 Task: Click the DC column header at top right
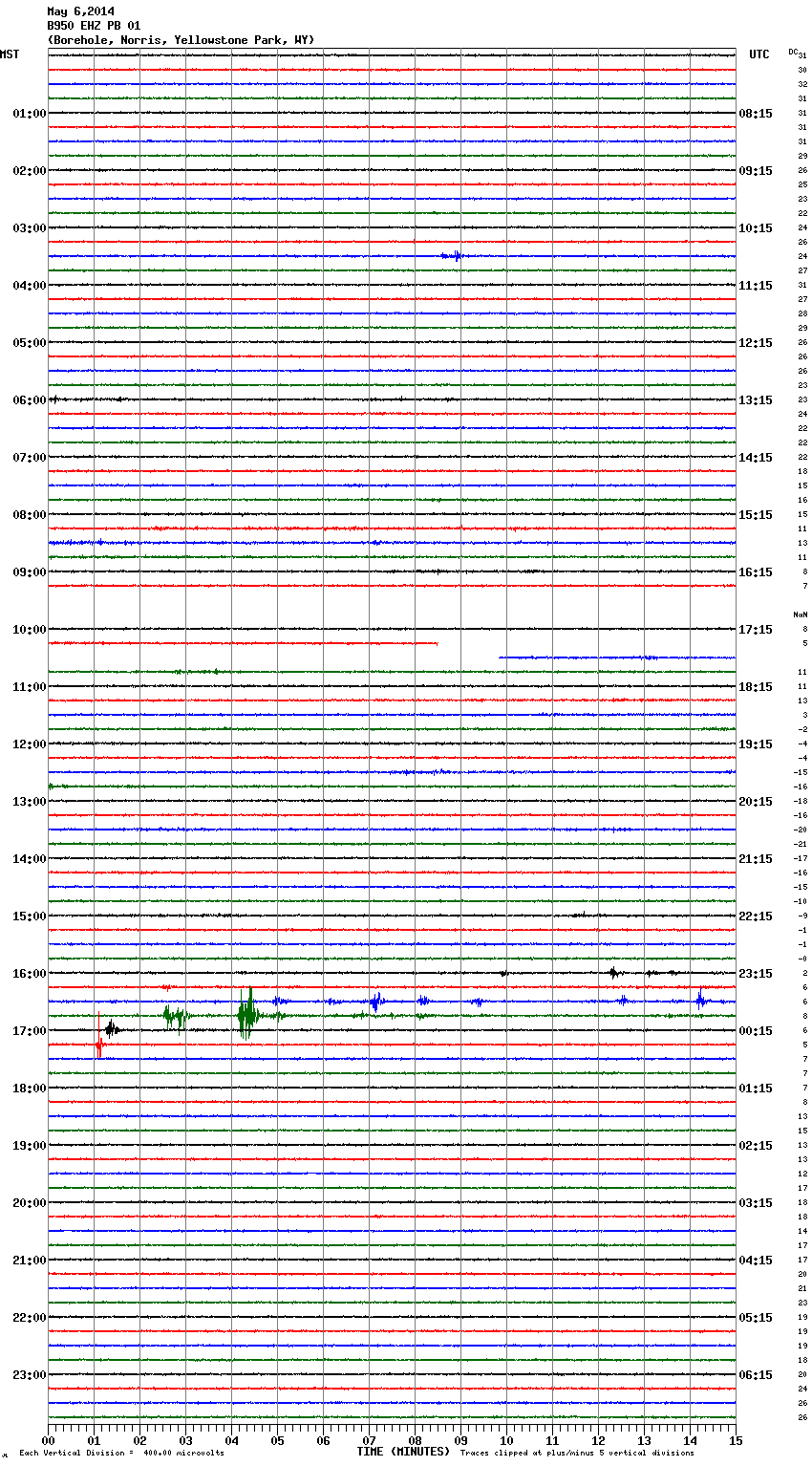793,51
